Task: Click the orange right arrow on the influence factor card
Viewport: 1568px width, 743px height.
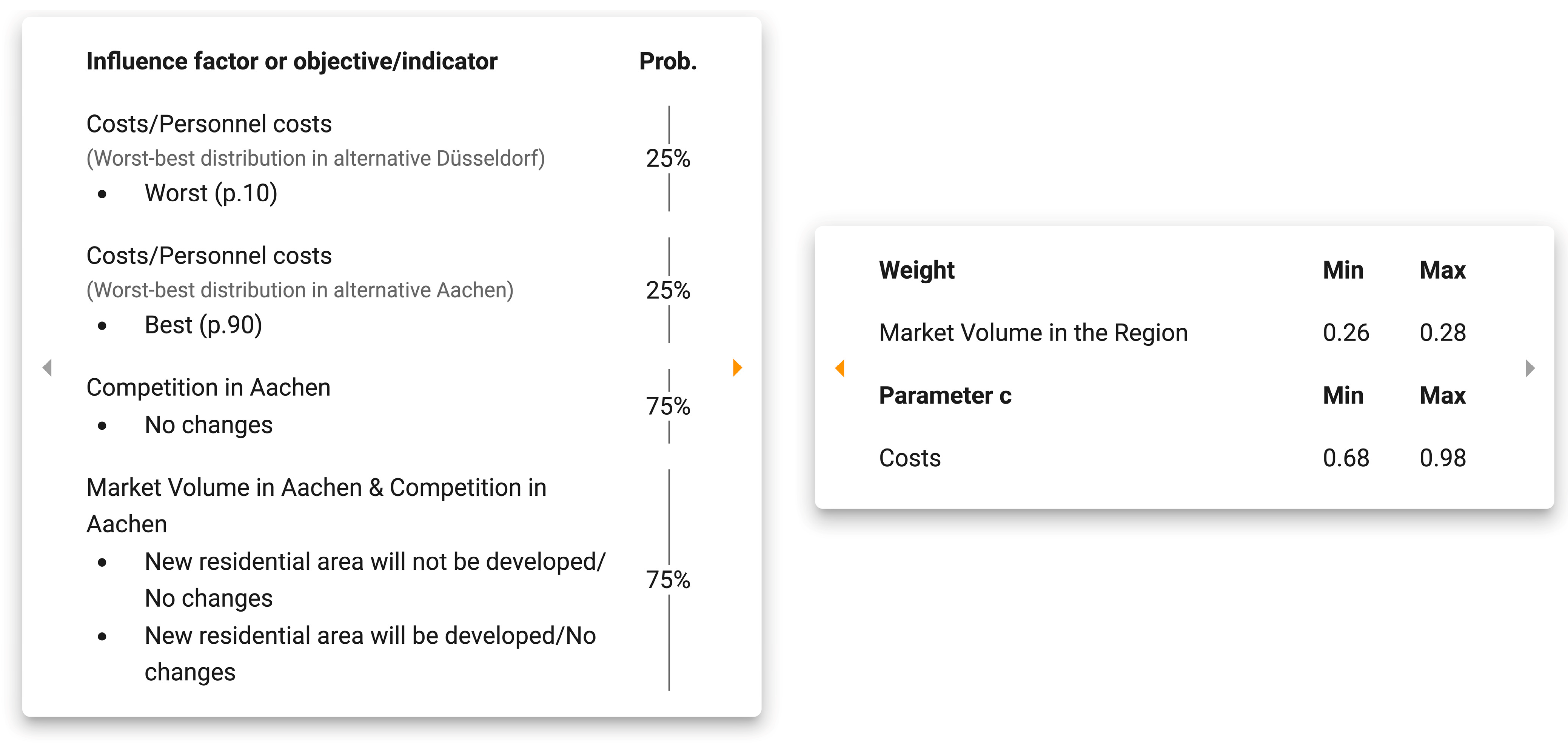Action: click(x=737, y=368)
